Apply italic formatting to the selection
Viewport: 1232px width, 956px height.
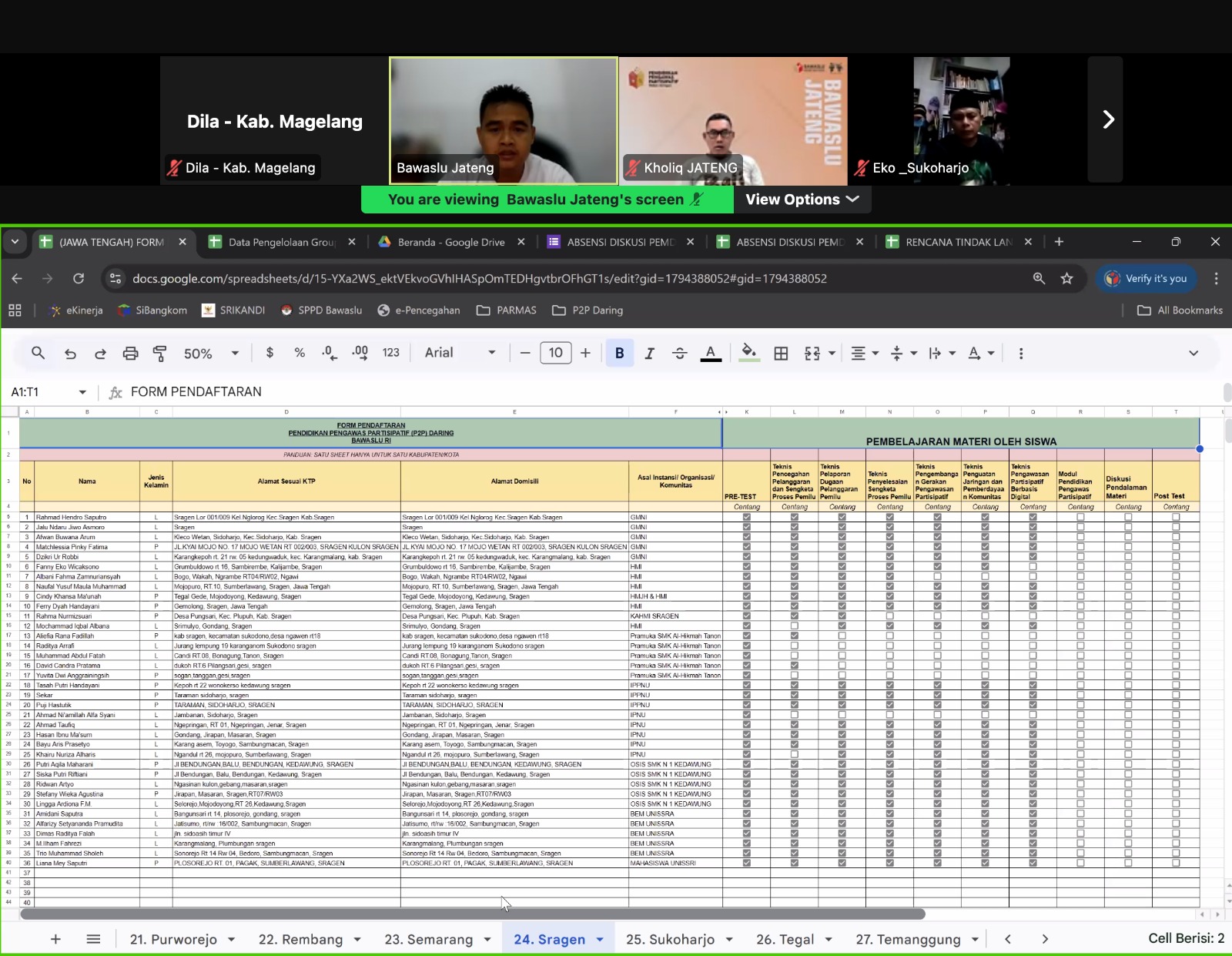coord(649,354)
